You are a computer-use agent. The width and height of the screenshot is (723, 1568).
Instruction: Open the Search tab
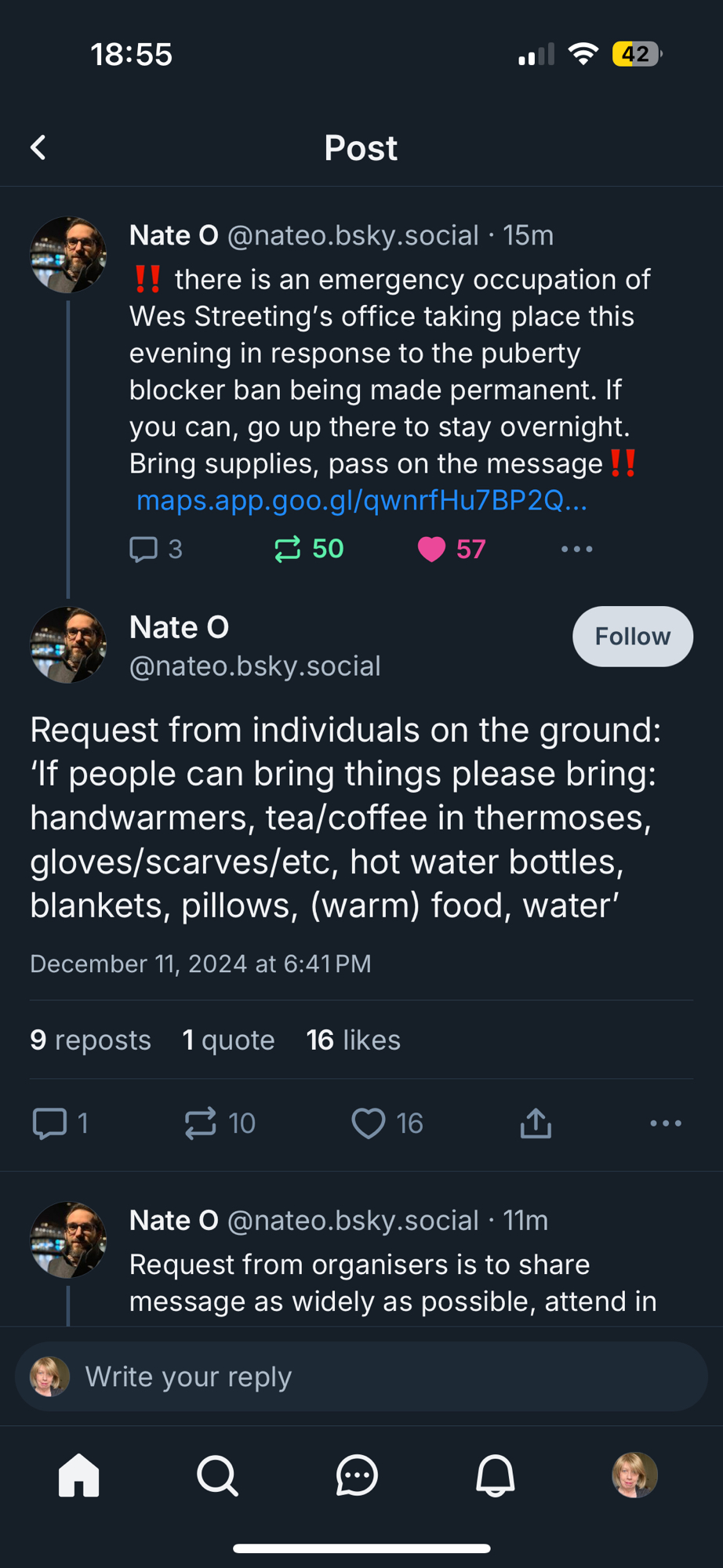(217, 1475)
